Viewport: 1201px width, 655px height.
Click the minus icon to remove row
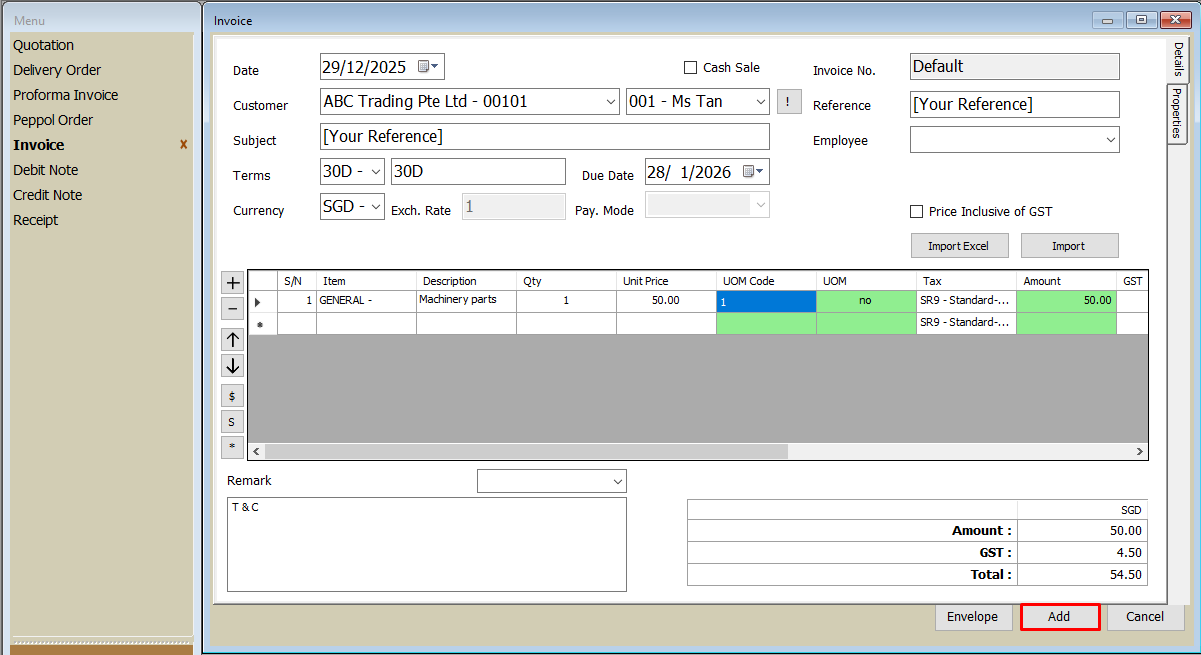(233, 309)
